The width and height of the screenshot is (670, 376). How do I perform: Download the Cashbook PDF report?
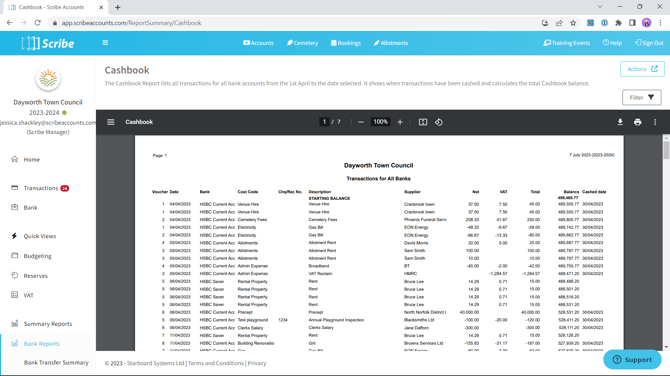[x=620, y=122]
